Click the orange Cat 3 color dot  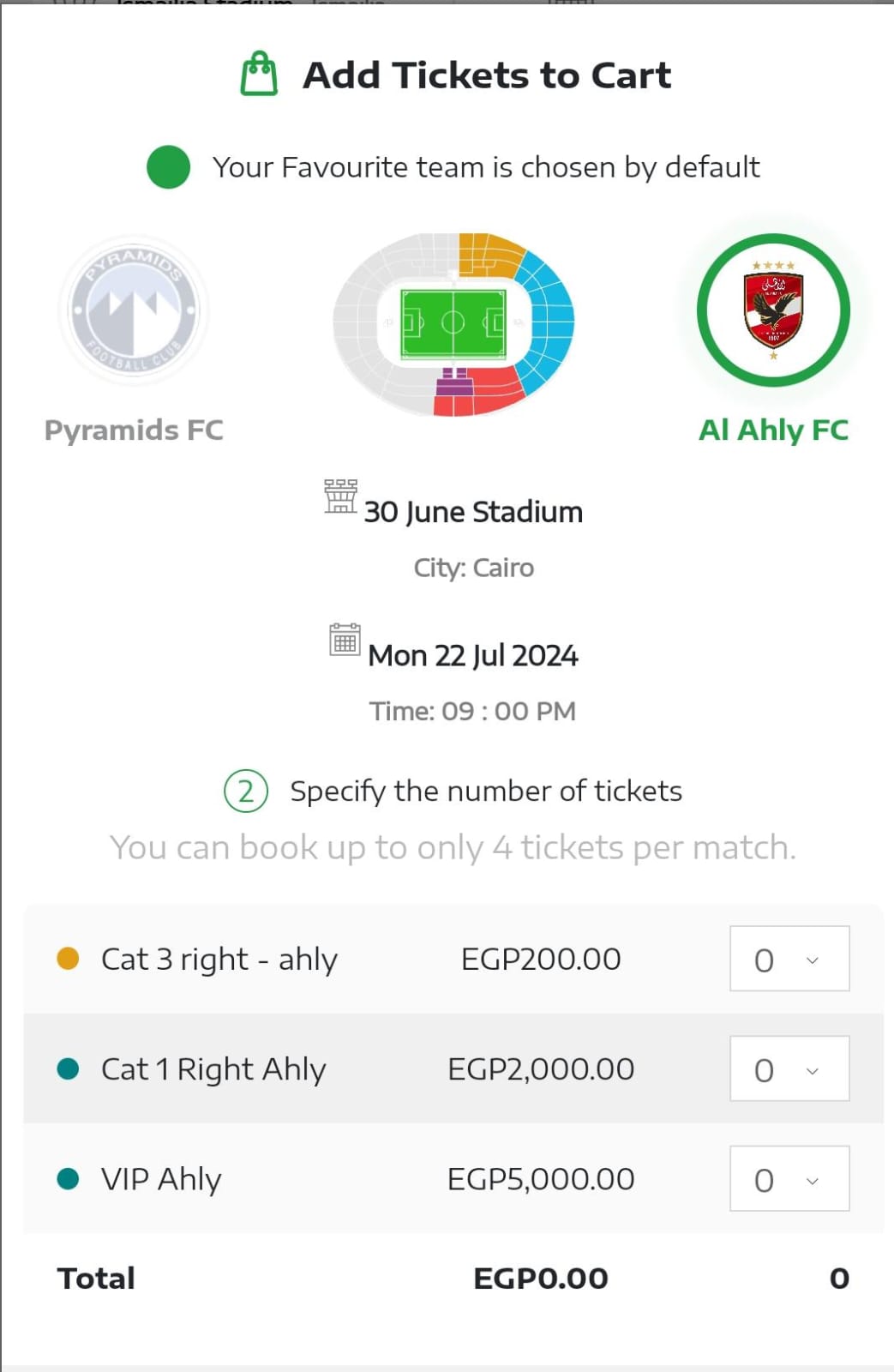[x=68, y=958]
